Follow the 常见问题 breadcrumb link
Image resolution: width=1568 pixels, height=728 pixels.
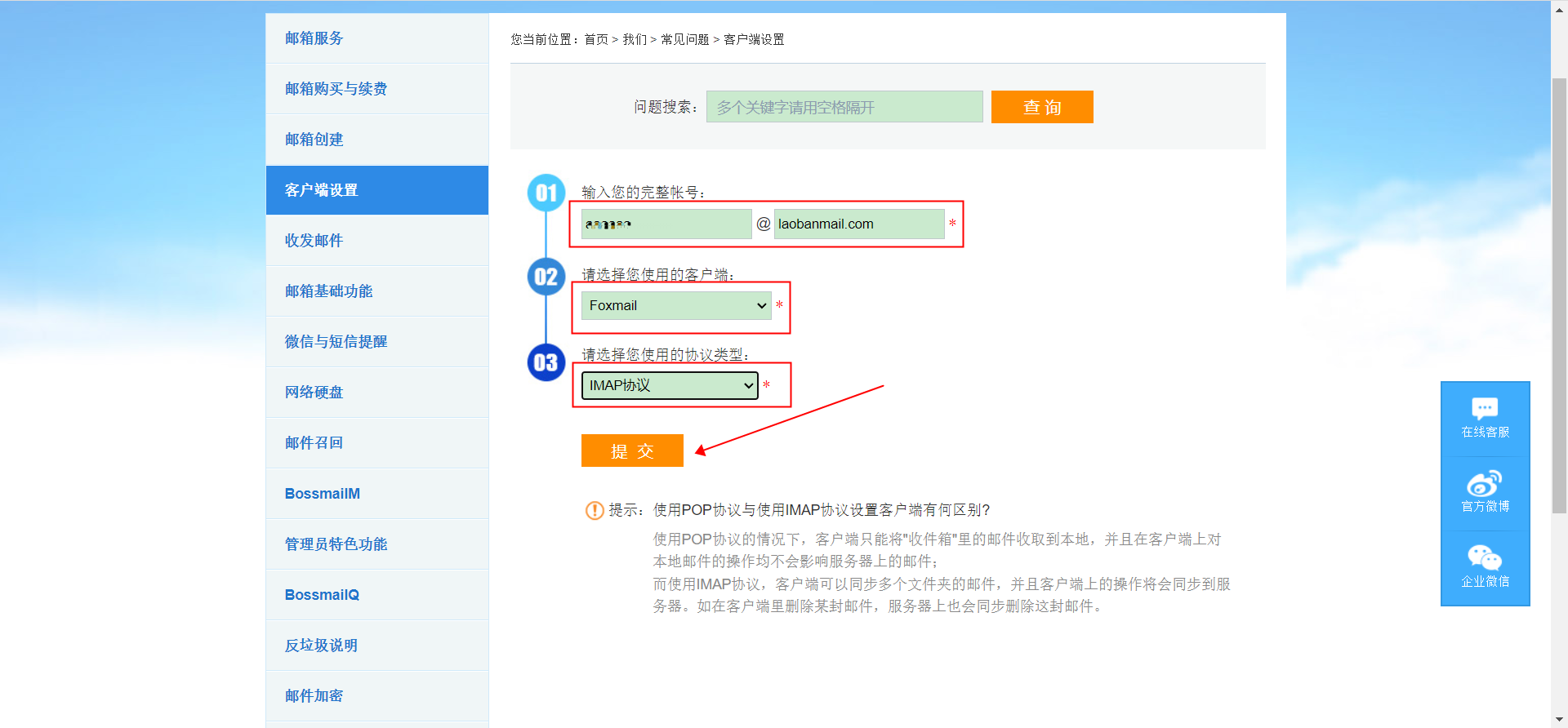tap(685, 39)
